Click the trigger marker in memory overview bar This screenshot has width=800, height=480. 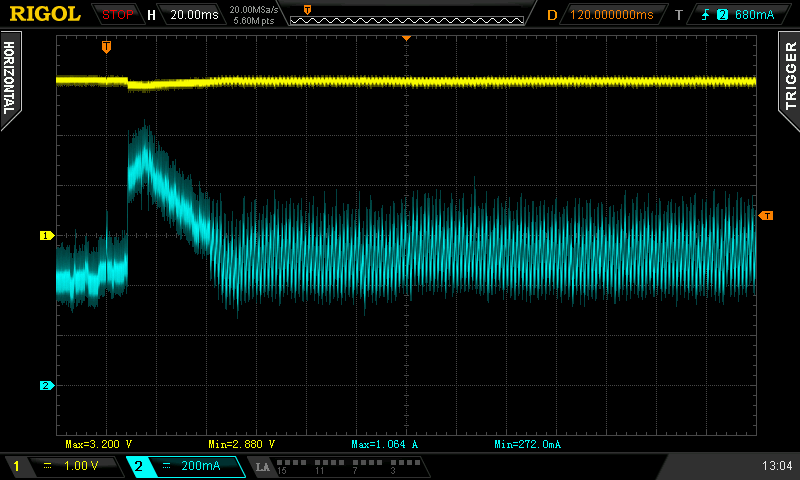pyautogui.click(x=307, y=10)
